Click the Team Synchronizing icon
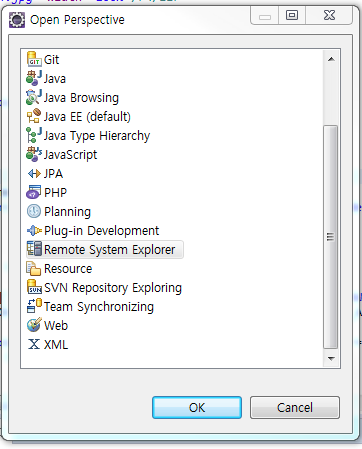The height and width of the screenshot is (449, 362). (34, 306)
